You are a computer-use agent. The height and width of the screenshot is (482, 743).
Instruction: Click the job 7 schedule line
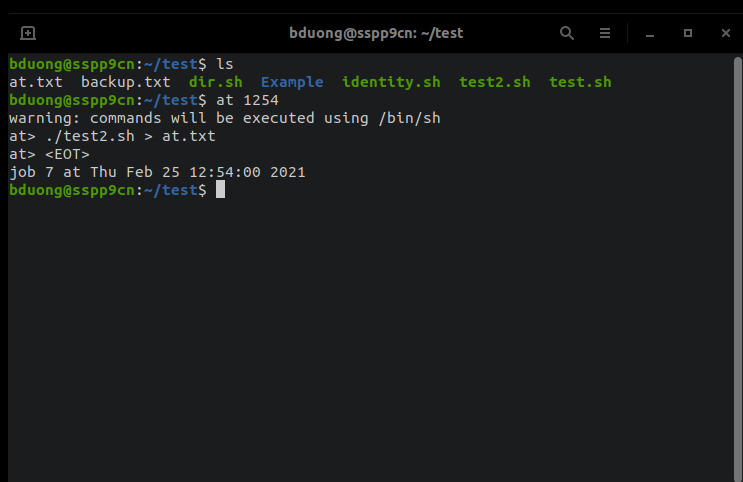point(157,172)
